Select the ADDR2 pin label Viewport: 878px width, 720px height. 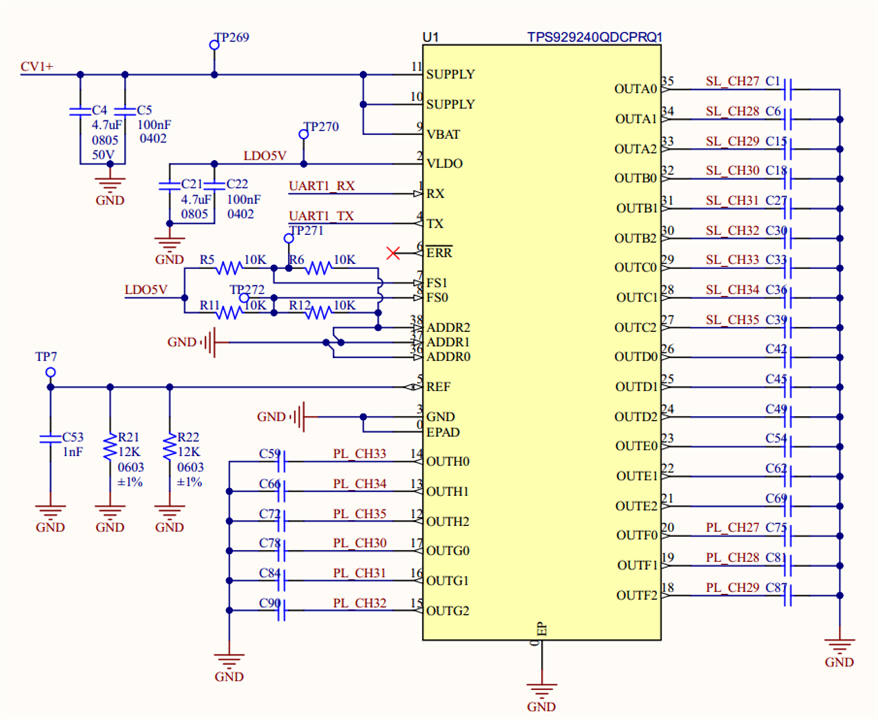coord(448,328)
